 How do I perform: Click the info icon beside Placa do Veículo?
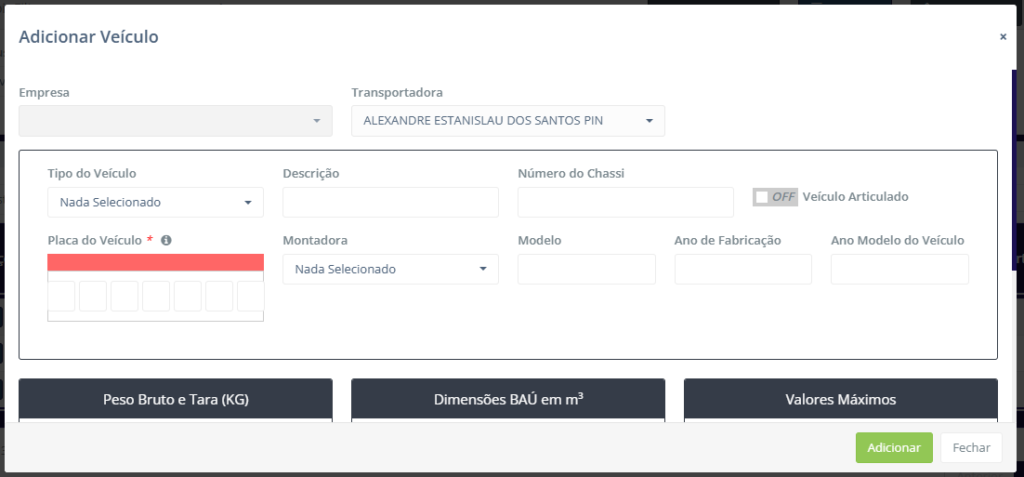click(166, 240)
